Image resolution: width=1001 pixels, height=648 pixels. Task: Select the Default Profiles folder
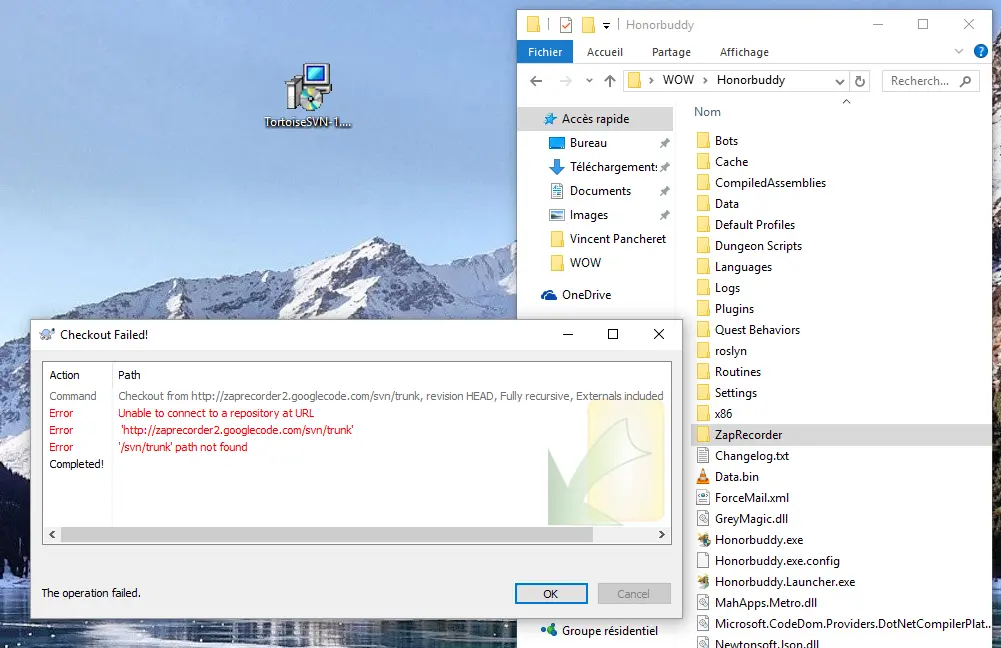(x=755, y=225)
